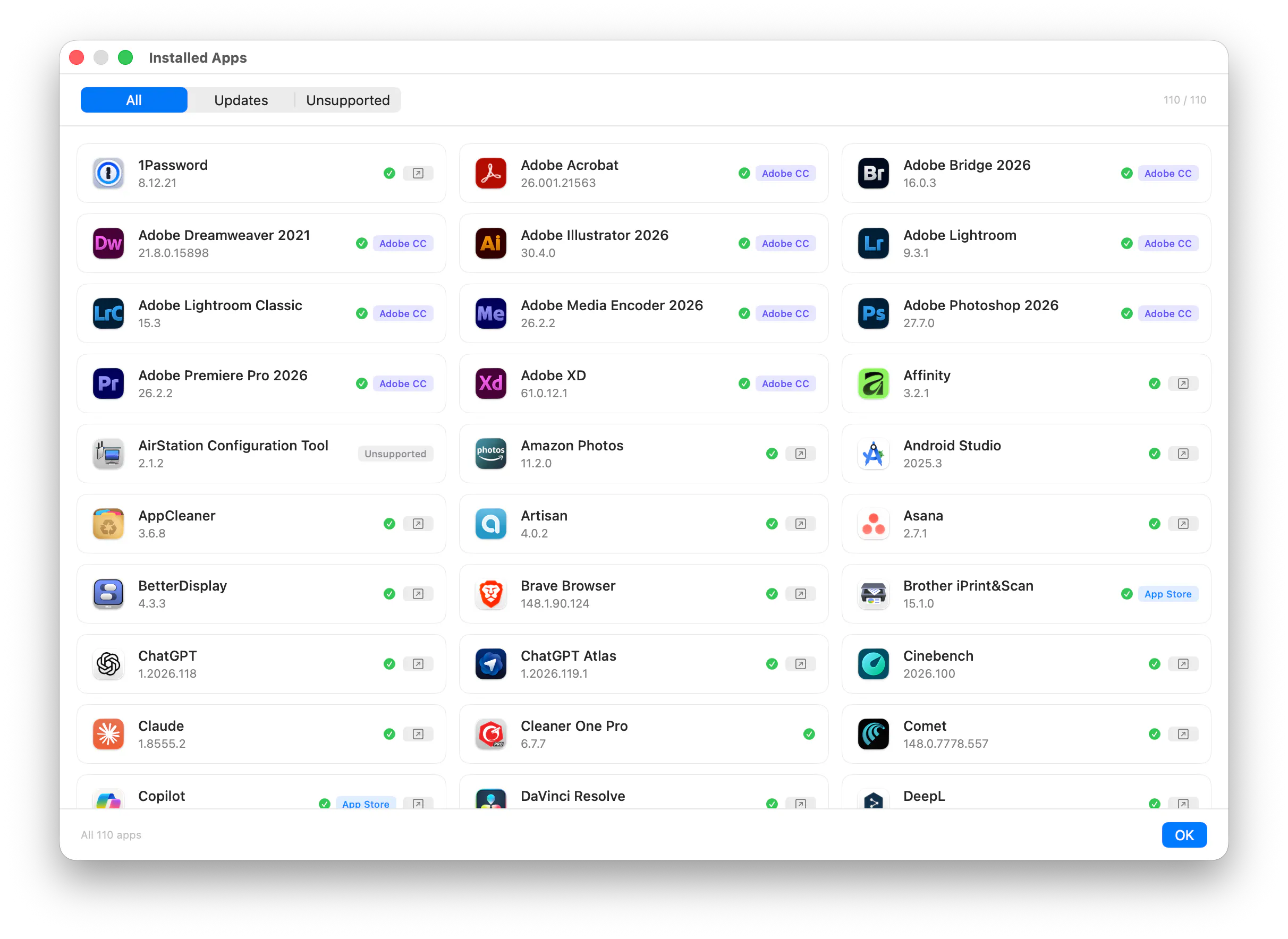Open Android Studio's external link button

[x=1183, y=454]
